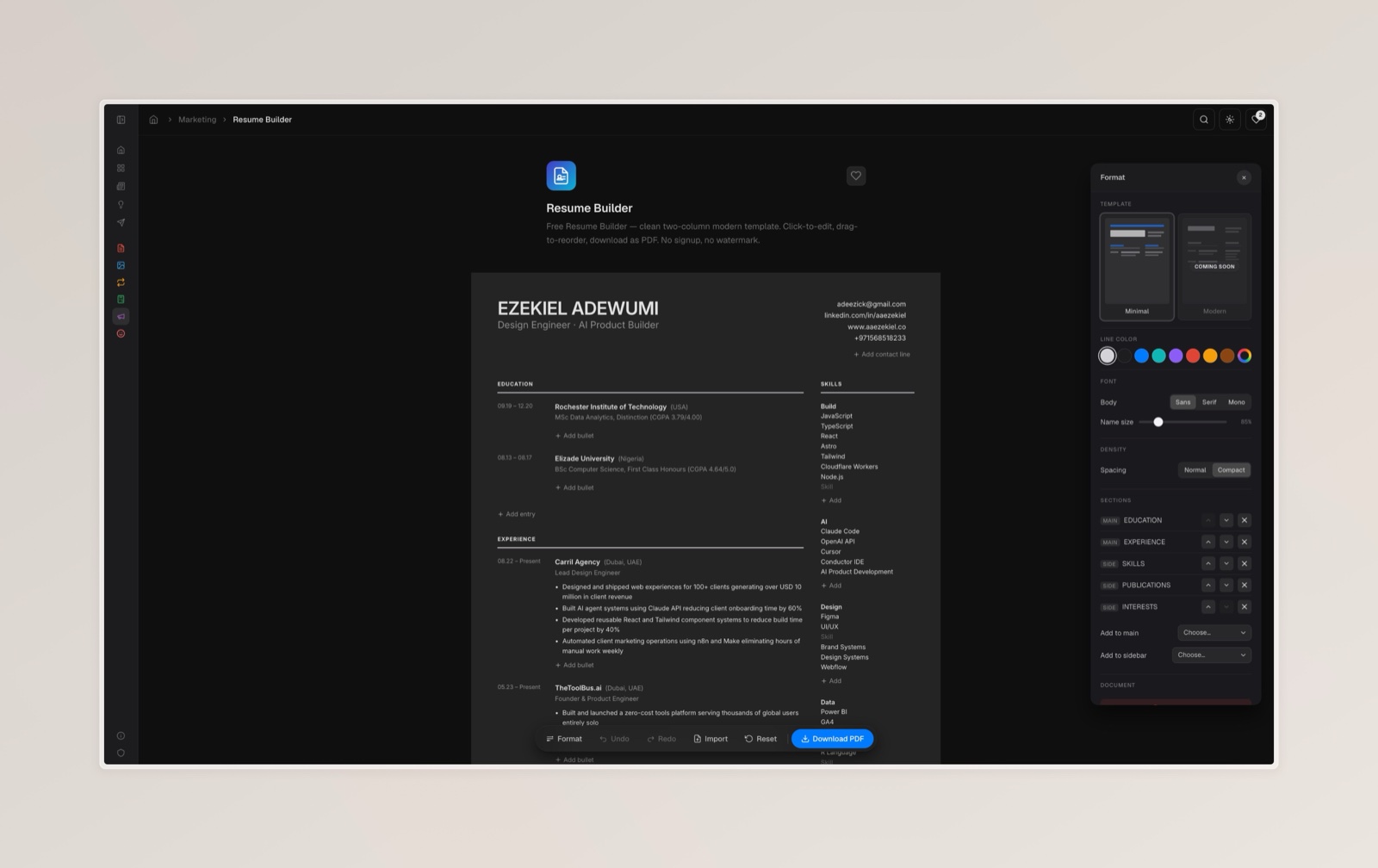
Task: Open the Add to sidebar Choose dropdown
Action: coord(1211,654)
